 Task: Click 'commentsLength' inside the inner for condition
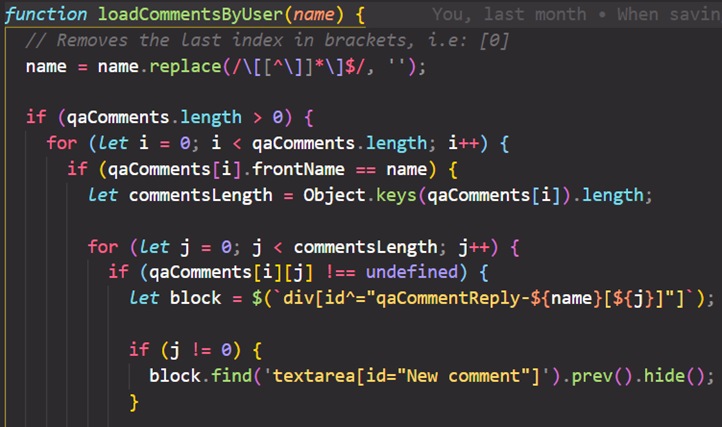(366, 247)
